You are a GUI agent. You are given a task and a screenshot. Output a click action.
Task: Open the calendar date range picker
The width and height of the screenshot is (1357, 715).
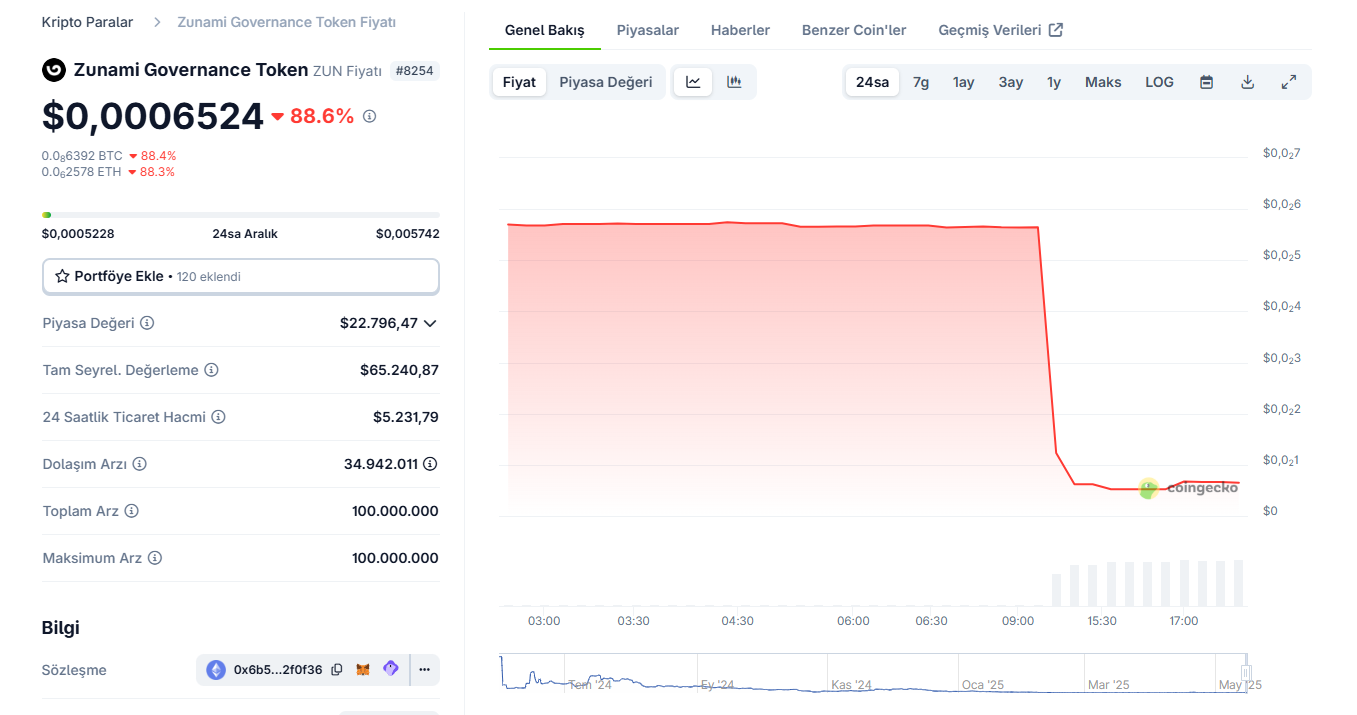[1206, 82]
